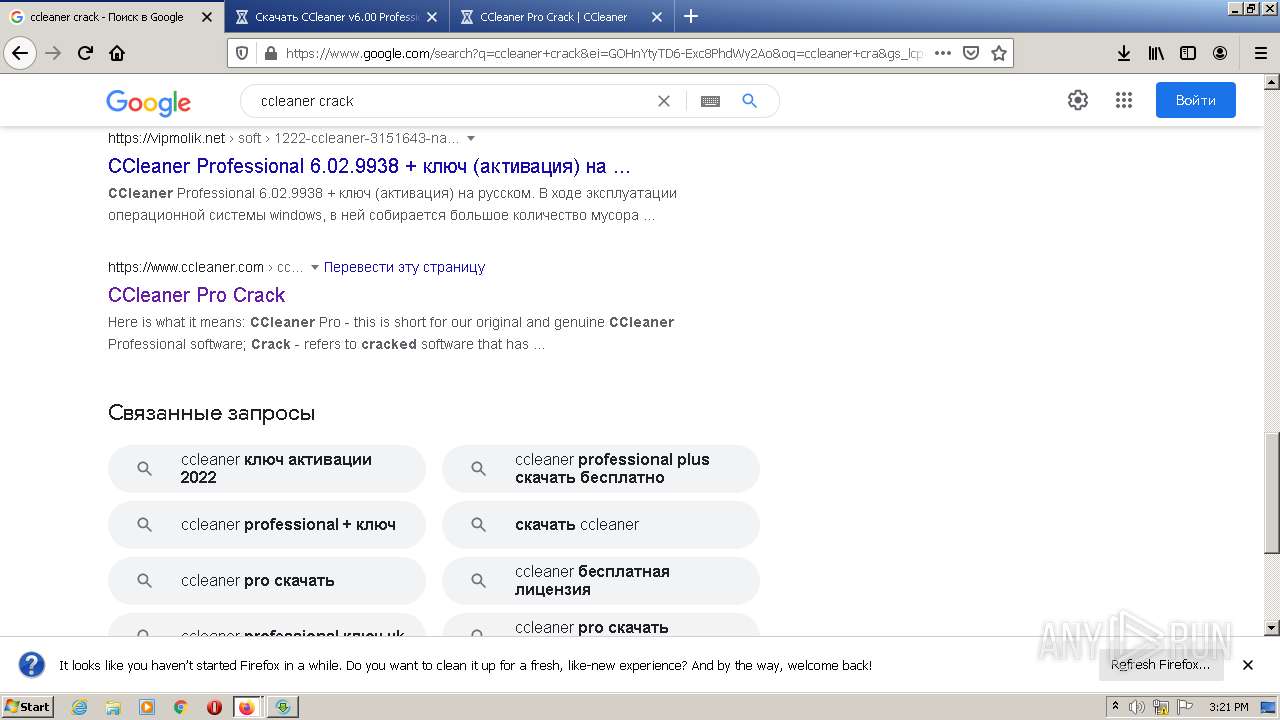This screenshot has width=1280, height=720.
Task: Save page to Pocket
Action: point(970,53)
